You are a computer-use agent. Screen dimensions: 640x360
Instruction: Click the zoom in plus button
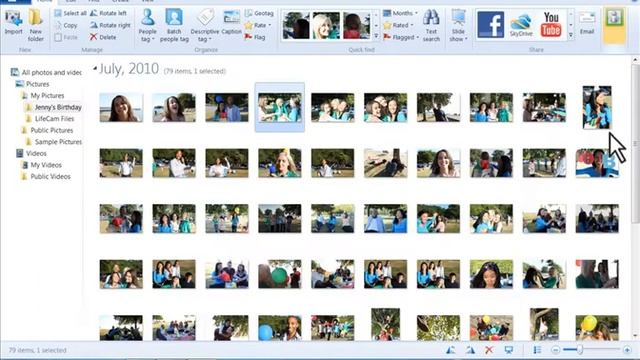coord(627,350)
